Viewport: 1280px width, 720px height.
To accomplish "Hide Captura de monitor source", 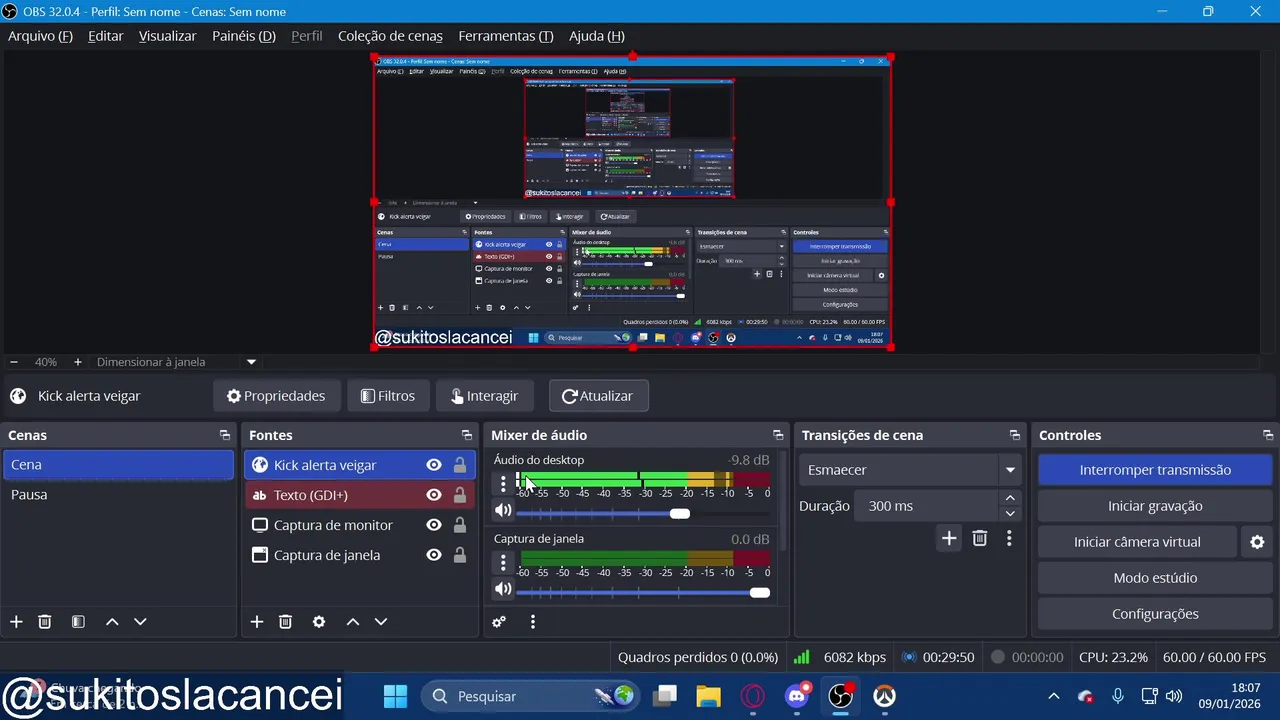I will [434, 525].
